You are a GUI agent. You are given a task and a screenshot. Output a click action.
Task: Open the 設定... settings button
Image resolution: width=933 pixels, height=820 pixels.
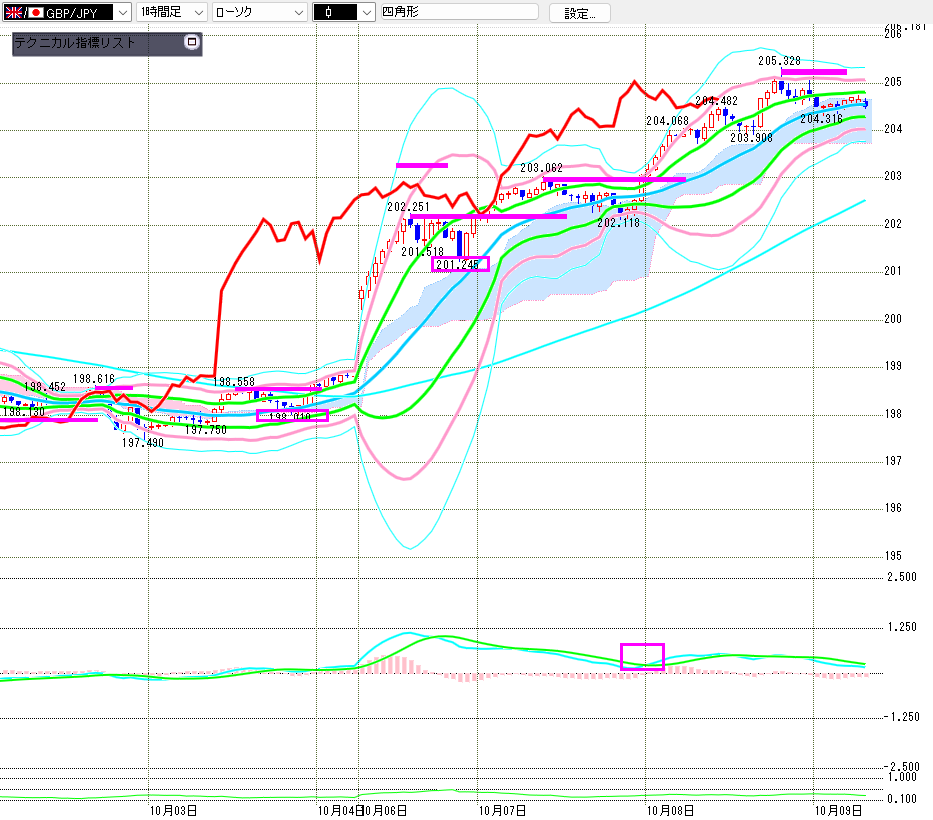pos(579,13)
